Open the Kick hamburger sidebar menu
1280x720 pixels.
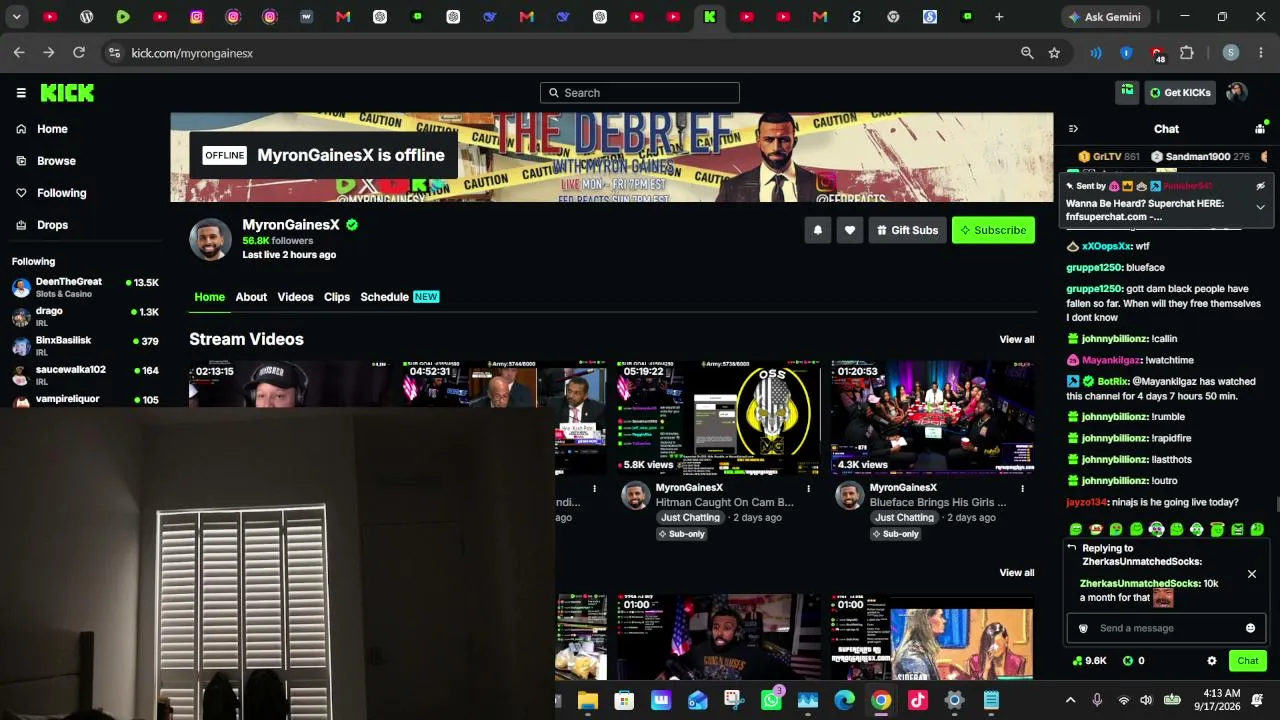21,93
